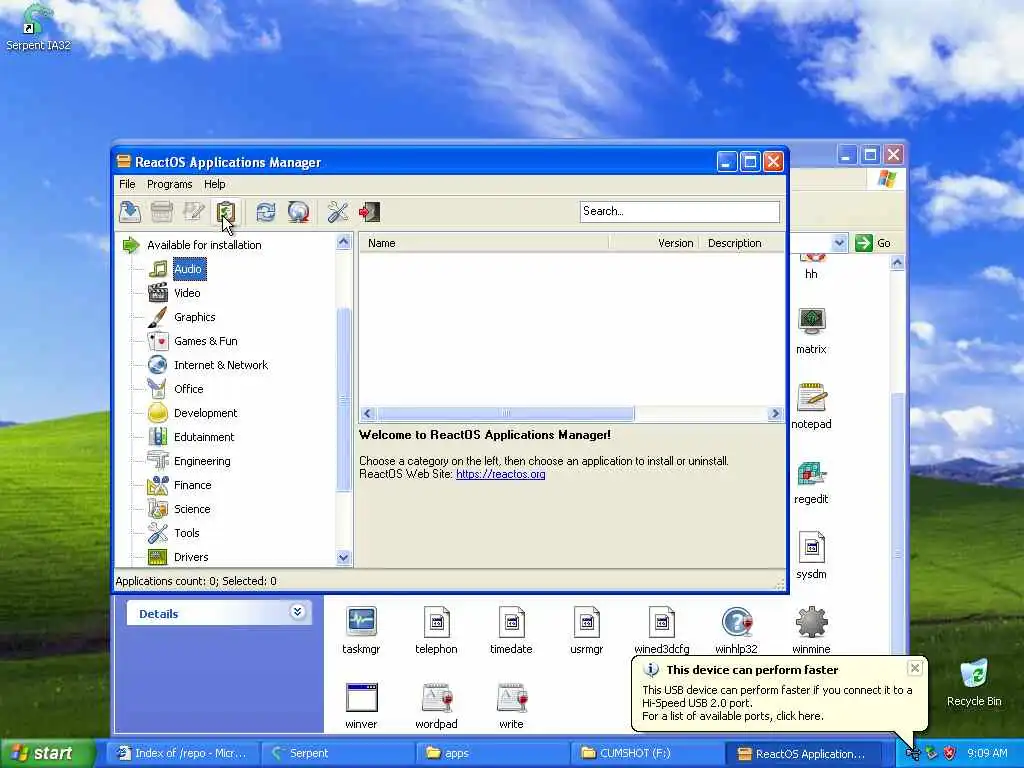Select the Serpent IA32 desktop shortcut
The image size is (1024, 768).
click(38, 27)
